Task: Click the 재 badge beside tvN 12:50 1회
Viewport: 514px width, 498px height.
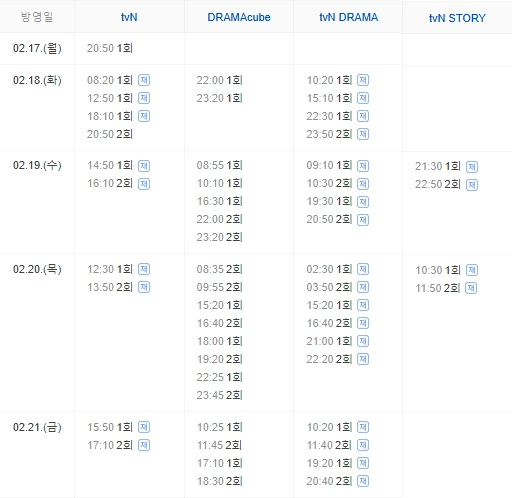Action: [144, 98]
